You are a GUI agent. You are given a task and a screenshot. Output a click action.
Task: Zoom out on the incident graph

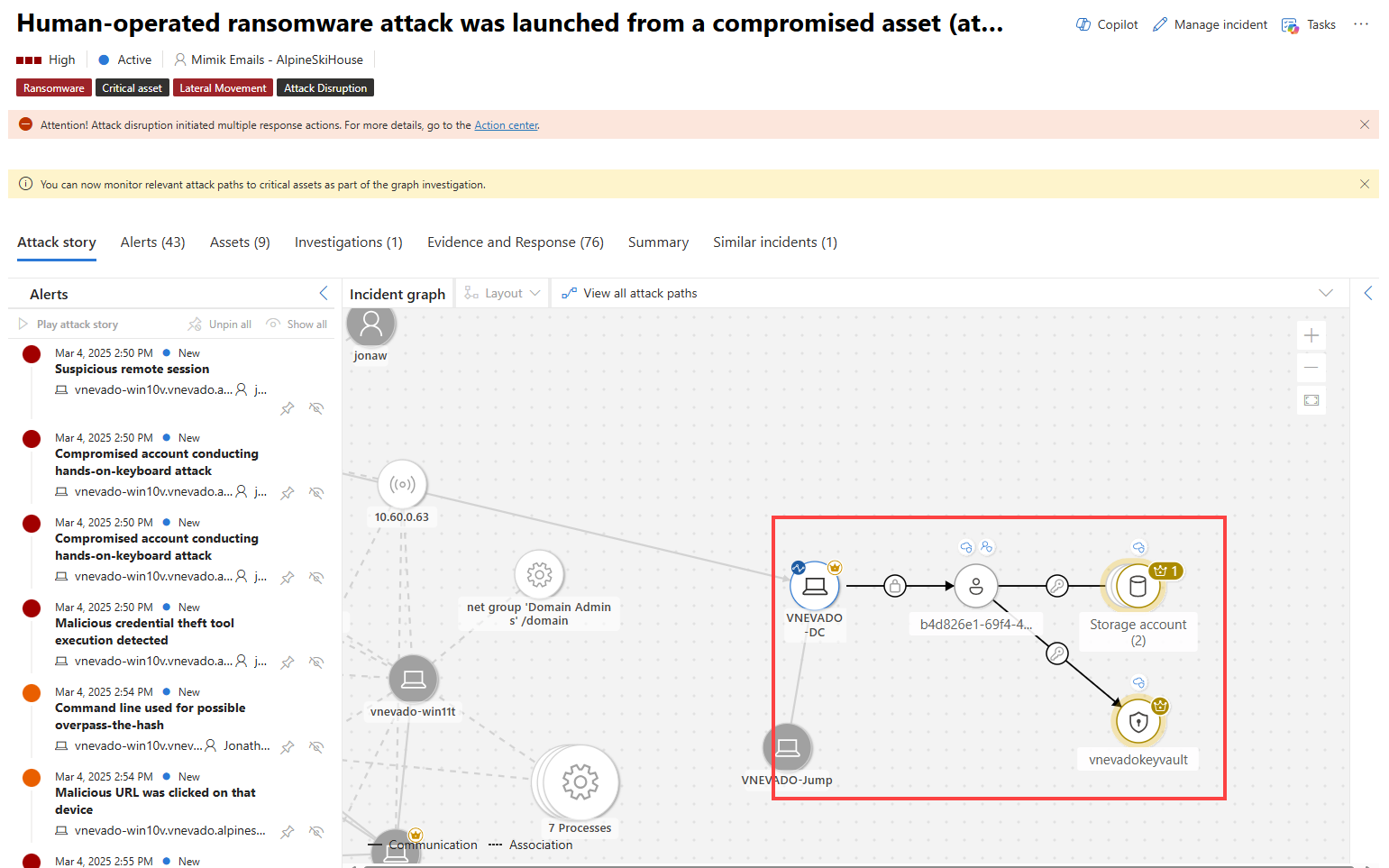(1311, 368)
